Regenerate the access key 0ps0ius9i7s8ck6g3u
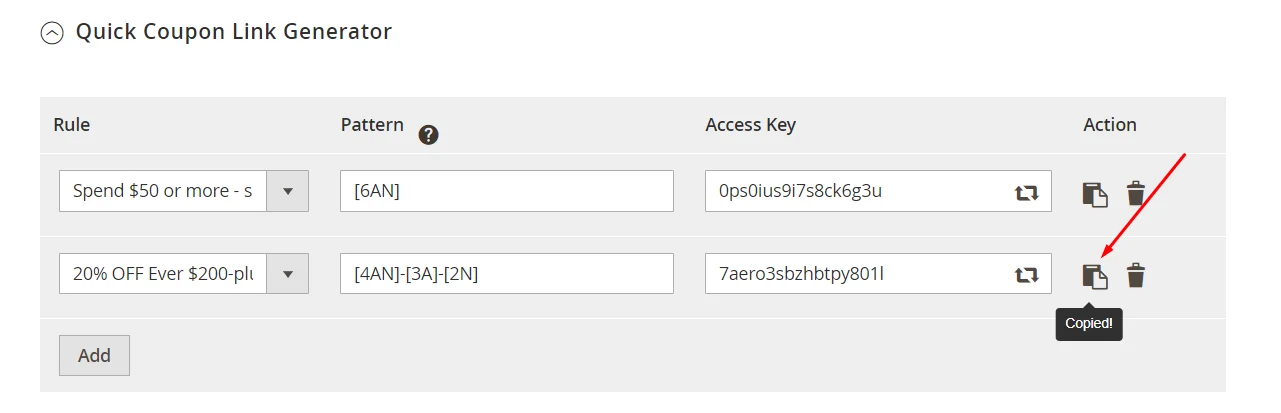Viewport: 1281px width, 413px height. point(1027,192)
